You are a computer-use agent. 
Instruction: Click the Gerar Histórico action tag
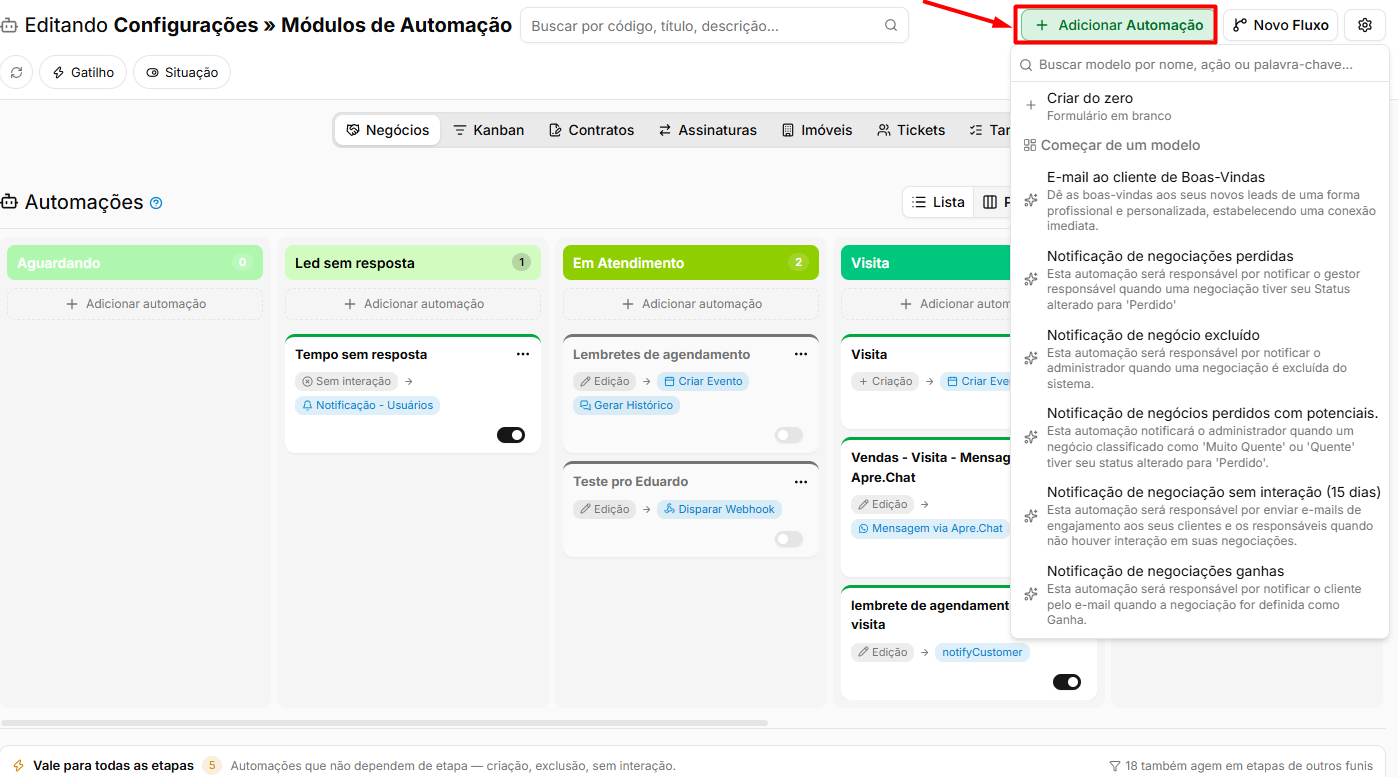coord(626,405)
